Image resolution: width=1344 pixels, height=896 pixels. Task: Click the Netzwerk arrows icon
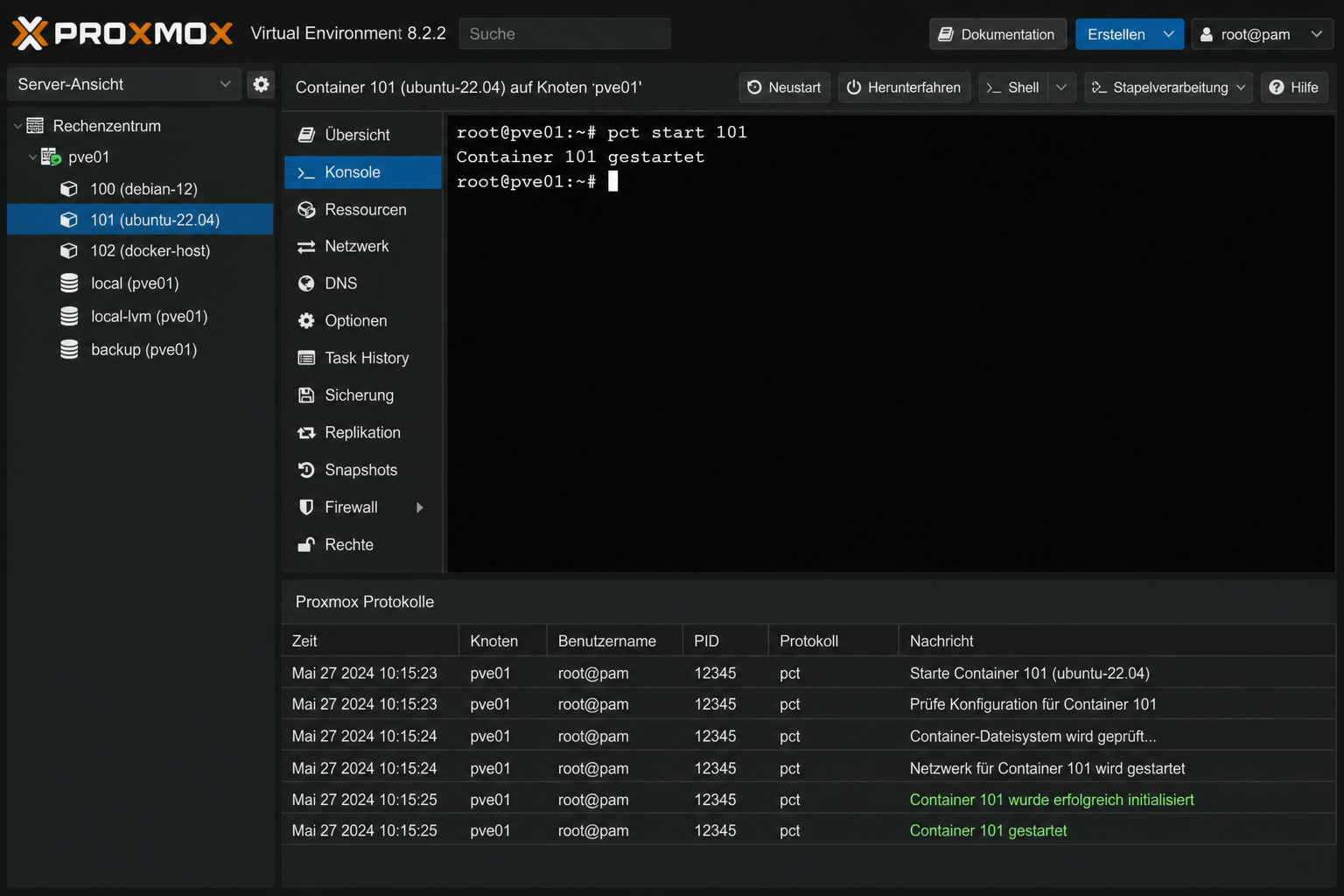306,247
